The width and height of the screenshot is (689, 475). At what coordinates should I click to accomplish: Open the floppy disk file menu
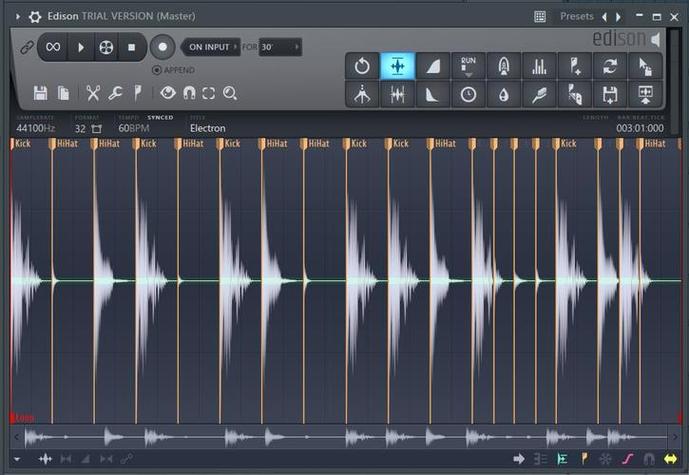pyautogui.click(x=40, y=93)
